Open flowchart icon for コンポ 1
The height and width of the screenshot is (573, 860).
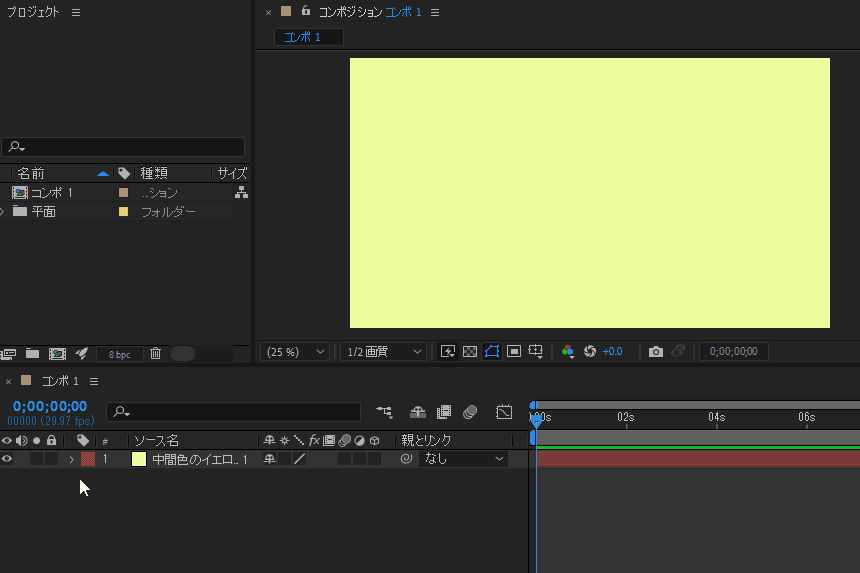tap(241, 192)
